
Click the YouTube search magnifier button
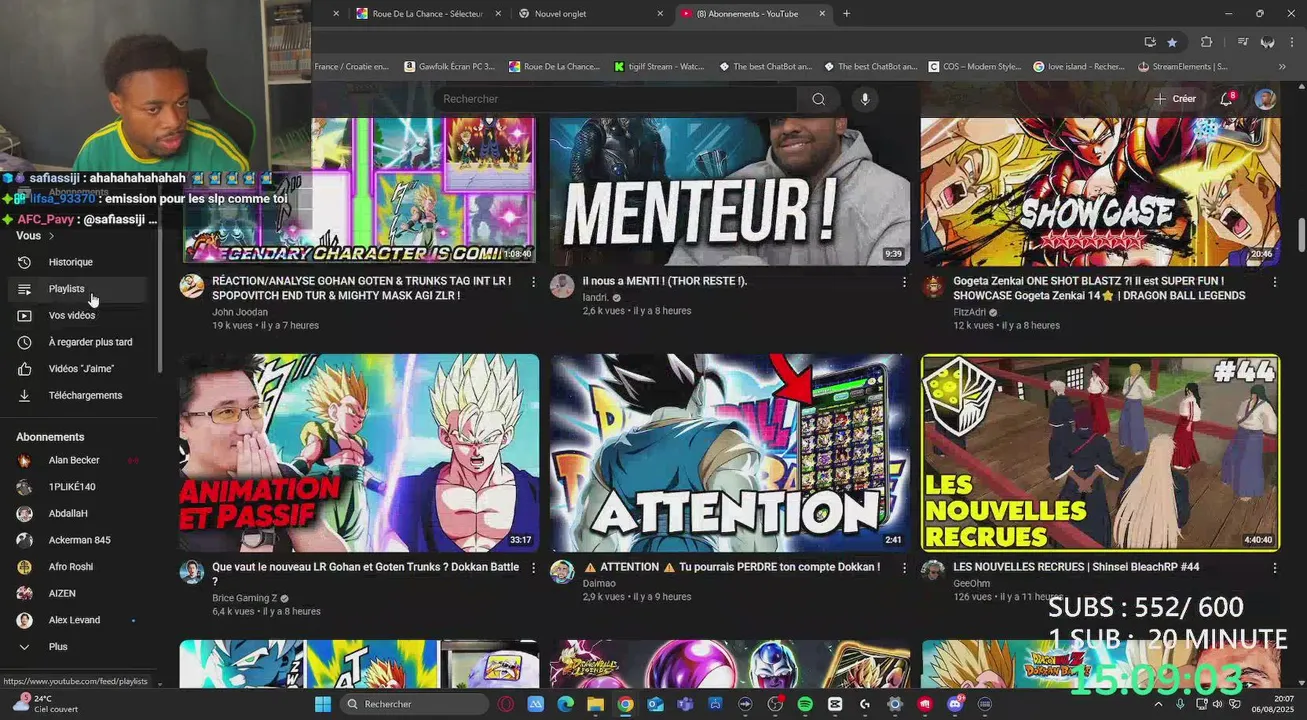coord(818,99)
